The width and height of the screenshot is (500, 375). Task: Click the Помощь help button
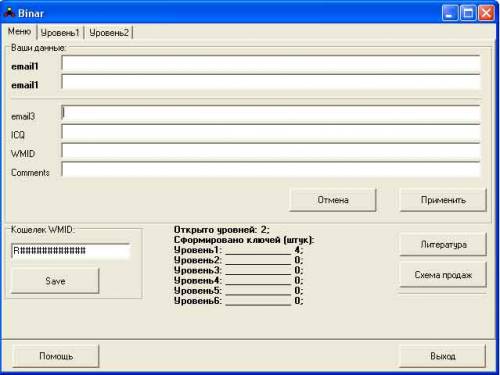(56, 356)
